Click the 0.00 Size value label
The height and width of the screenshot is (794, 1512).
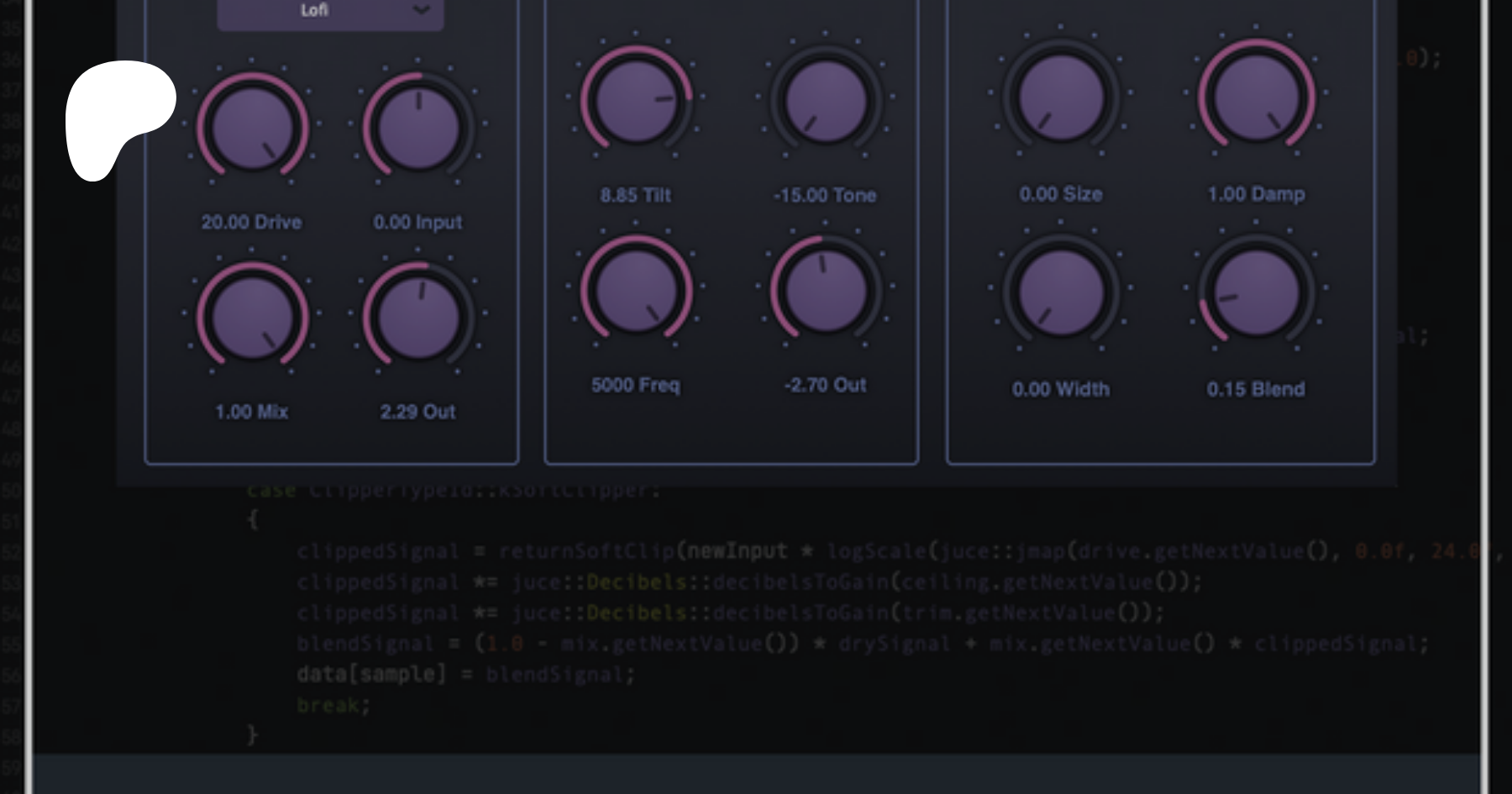click(1061, 194)
